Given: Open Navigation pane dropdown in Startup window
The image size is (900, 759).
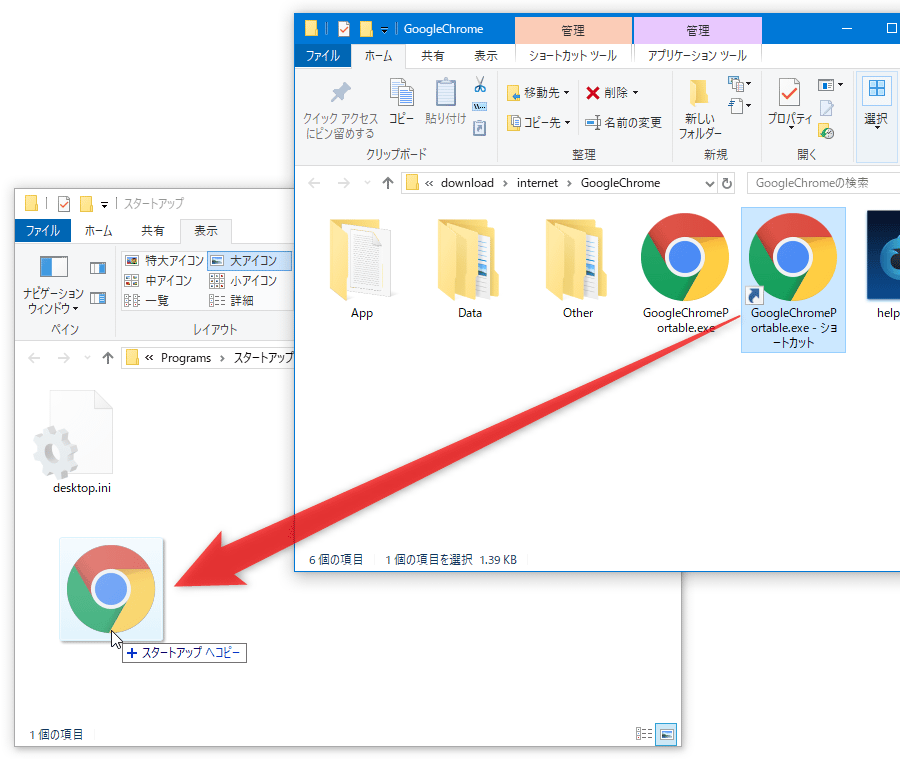Looking at the screenshot, I should click(53, 285).
